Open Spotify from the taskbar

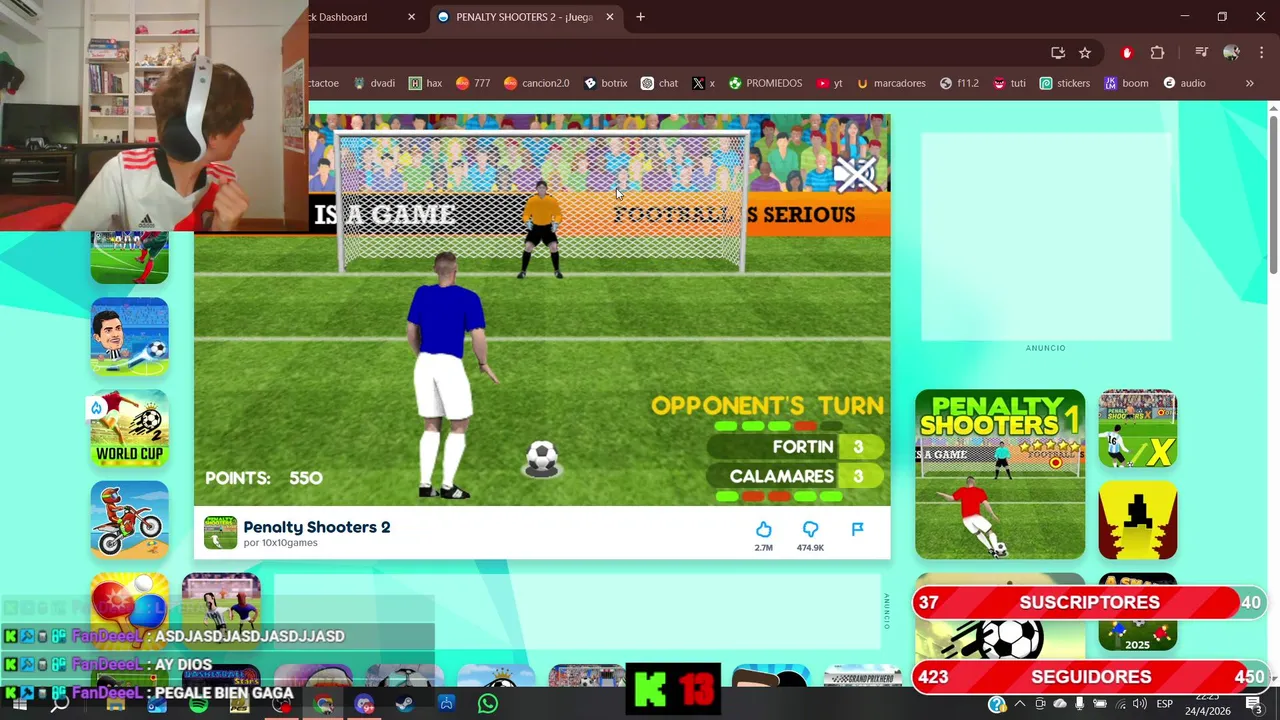pos(198,704)
